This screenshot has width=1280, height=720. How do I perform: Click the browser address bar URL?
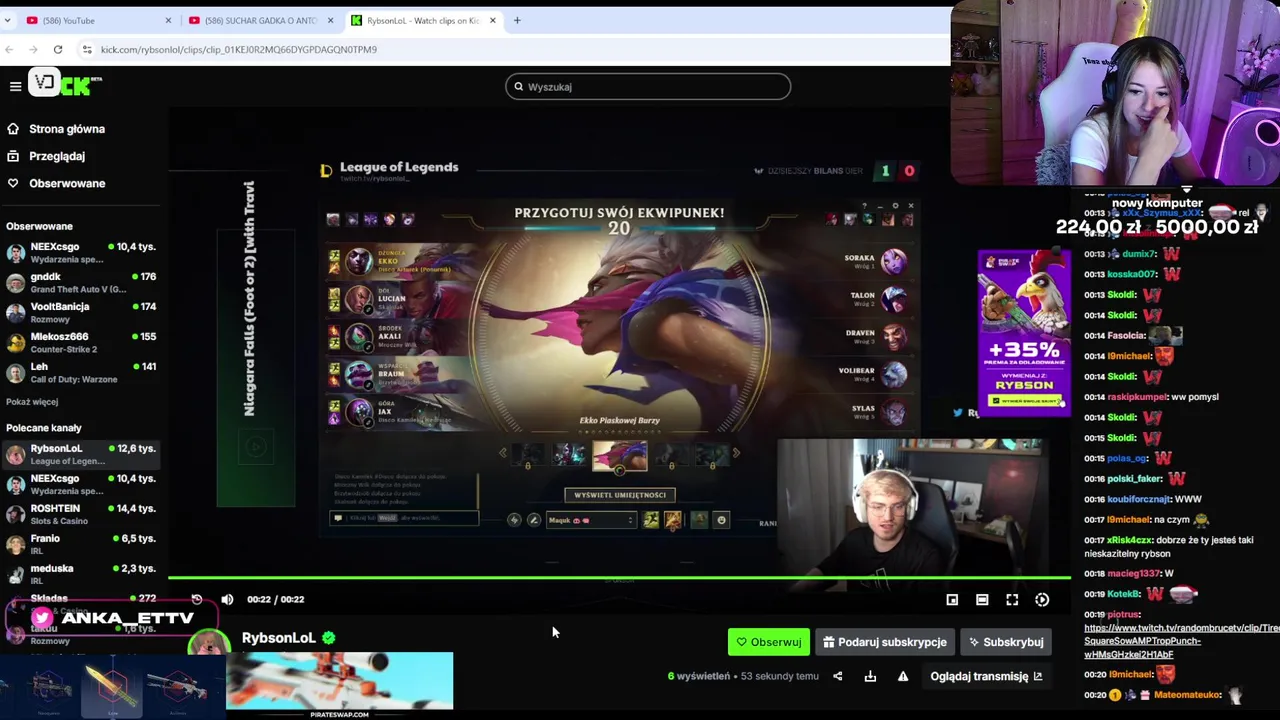coord(238,49)
